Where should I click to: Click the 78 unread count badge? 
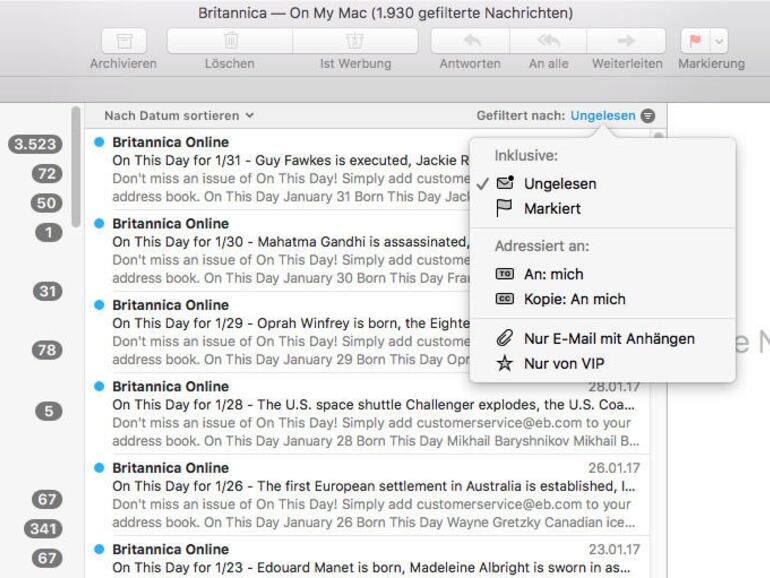[47, 350]
